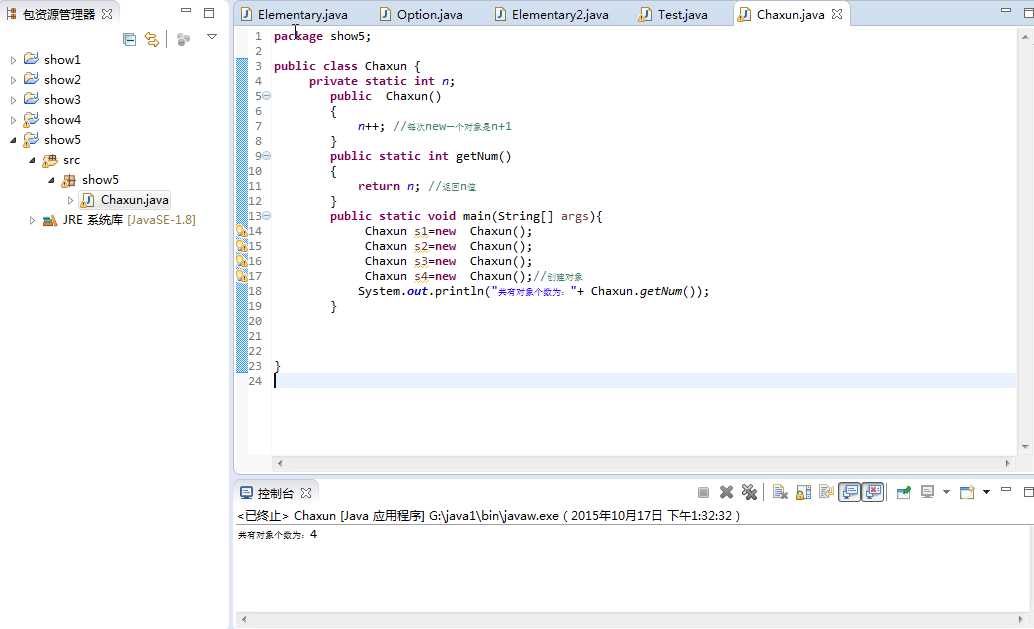This screenshot has width=1034, height=629.
Task: Click the getNum() method name on line 9
Action: pos(483,156)
